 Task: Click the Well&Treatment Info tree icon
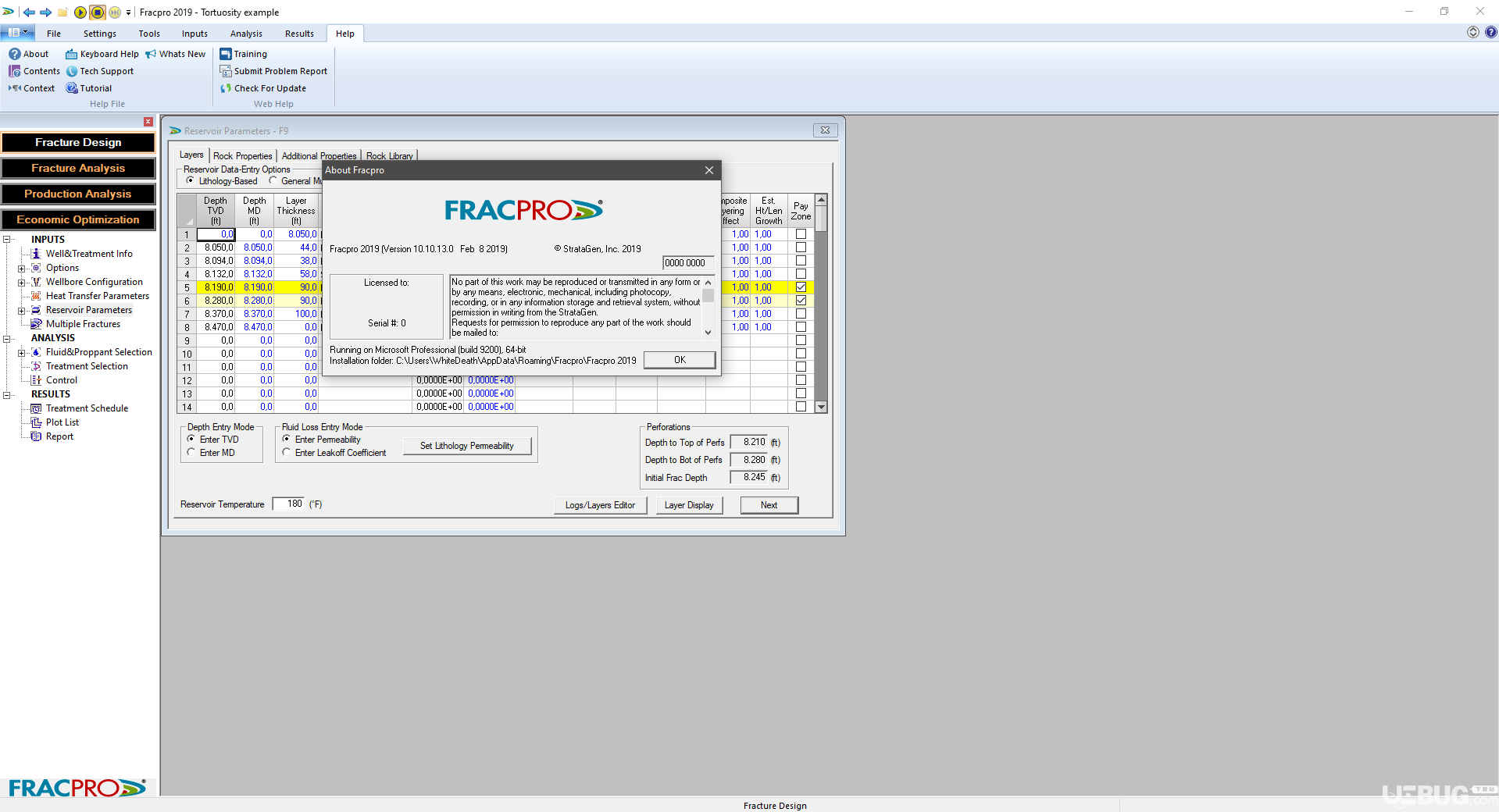(36, 254)
